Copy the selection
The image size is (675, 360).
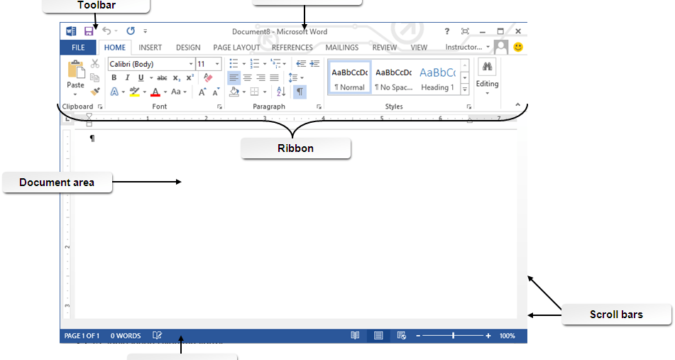[95, 78]
